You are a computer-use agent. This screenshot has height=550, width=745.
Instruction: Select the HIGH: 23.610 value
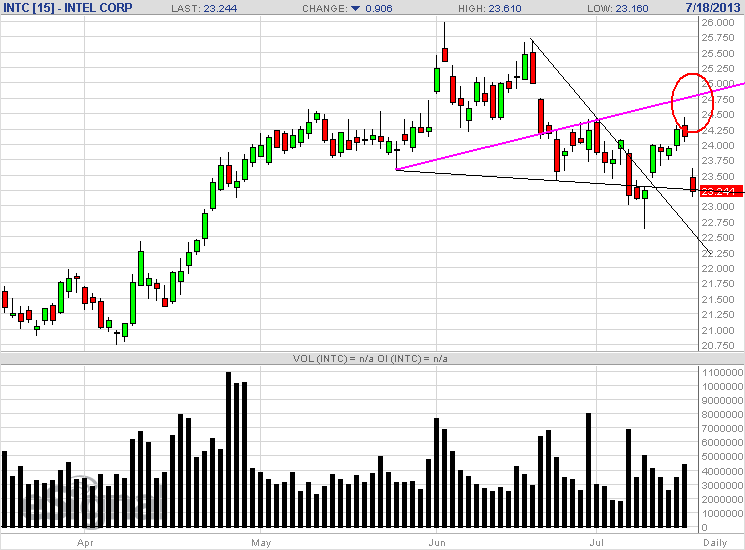[489, 8]
